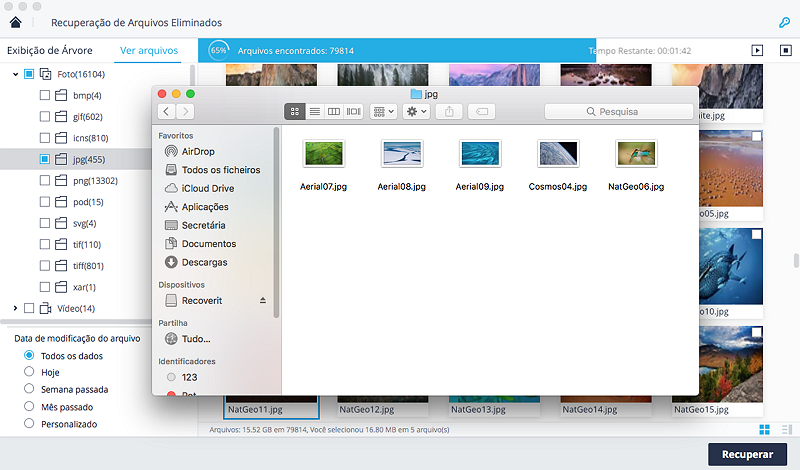
Task: Click the Recuperar button
Action: click(747, 454)
